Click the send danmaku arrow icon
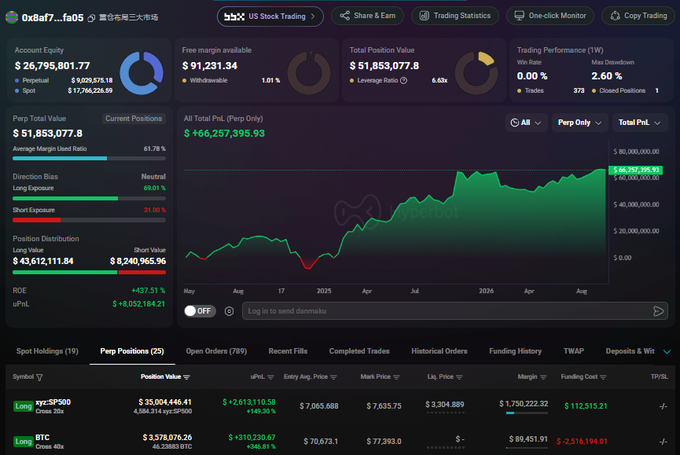680x455 pixels. [x=658, y=311]
